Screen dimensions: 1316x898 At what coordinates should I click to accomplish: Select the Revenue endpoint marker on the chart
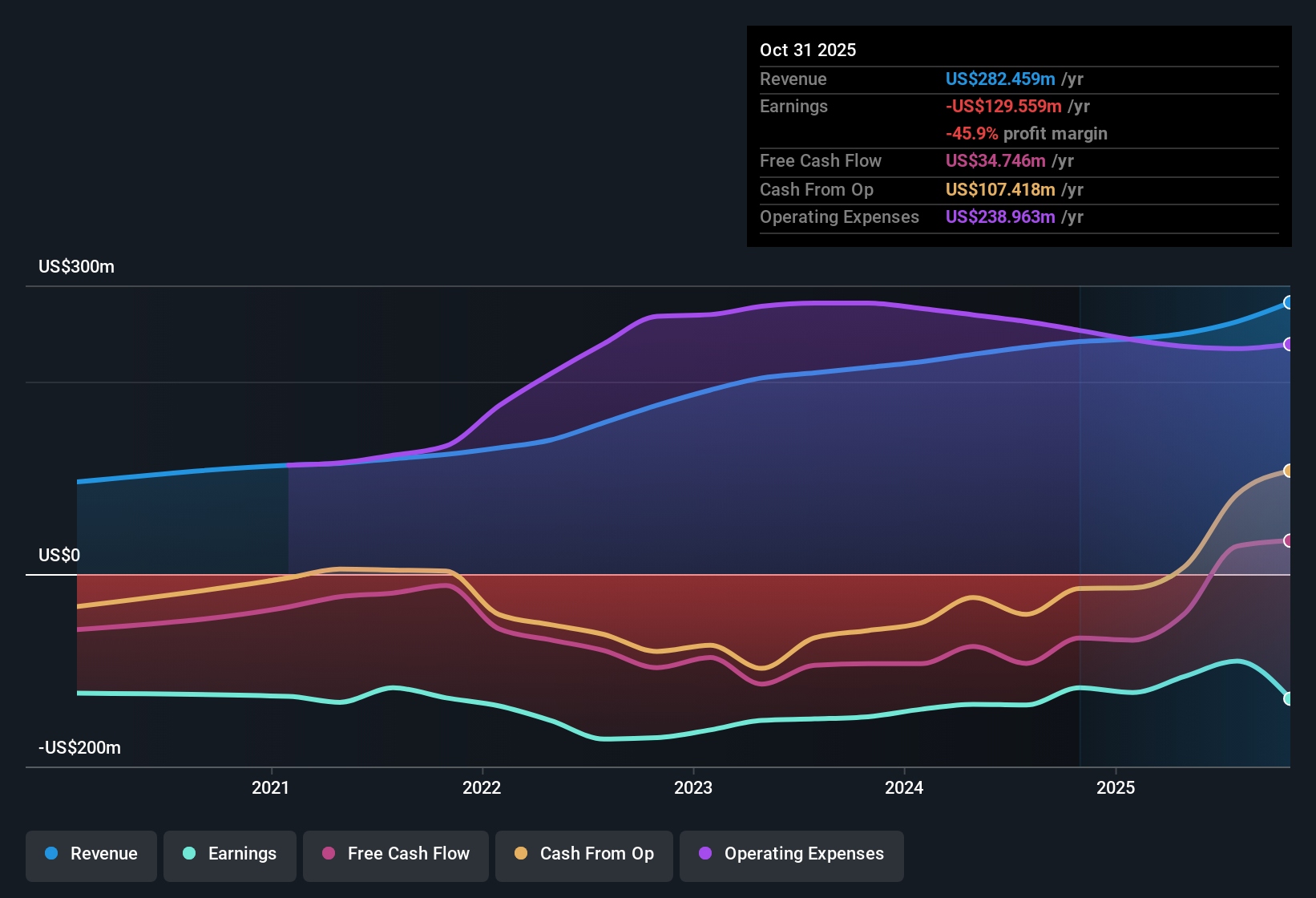[1289, 302]
